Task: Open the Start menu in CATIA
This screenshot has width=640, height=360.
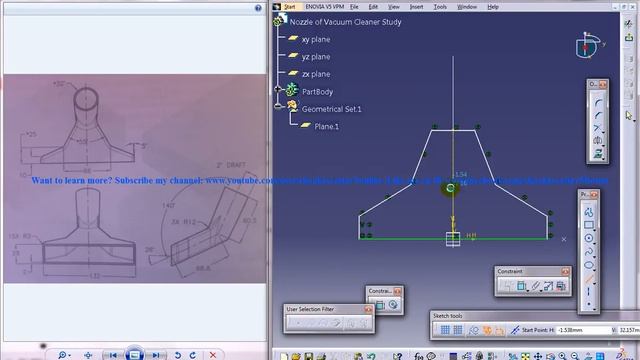Action: [289, 7]
